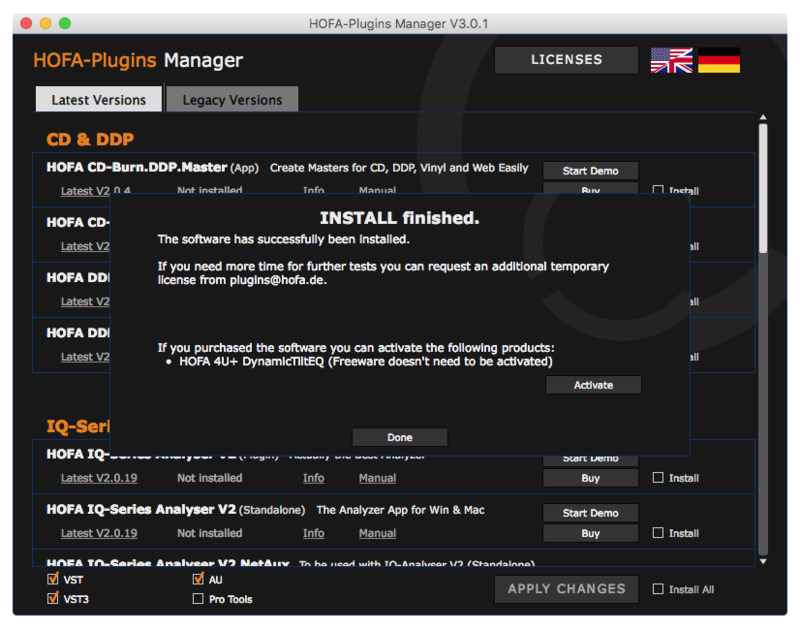800x631 pixels.
Task: Buy the IQ-Series Analyser V2 plugin
Action: click(590, 478)
